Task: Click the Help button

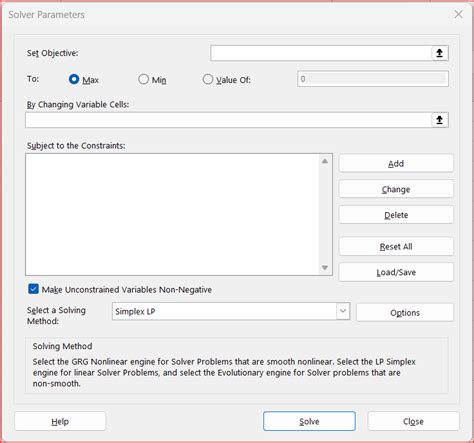Action: point(60,421)
